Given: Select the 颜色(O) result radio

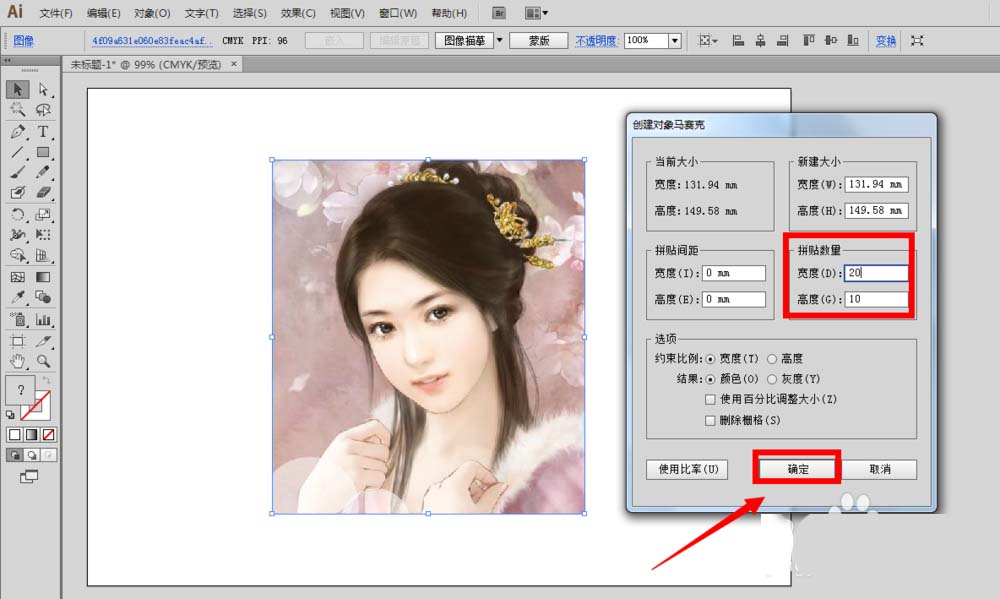Looking at the screenshot, I should click(710, 380).
